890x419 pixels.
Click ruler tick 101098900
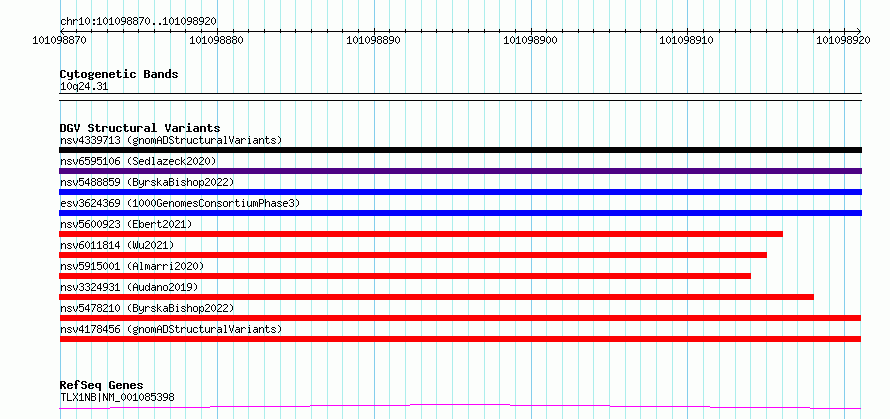pyautogui.click(x=531, y=40)
